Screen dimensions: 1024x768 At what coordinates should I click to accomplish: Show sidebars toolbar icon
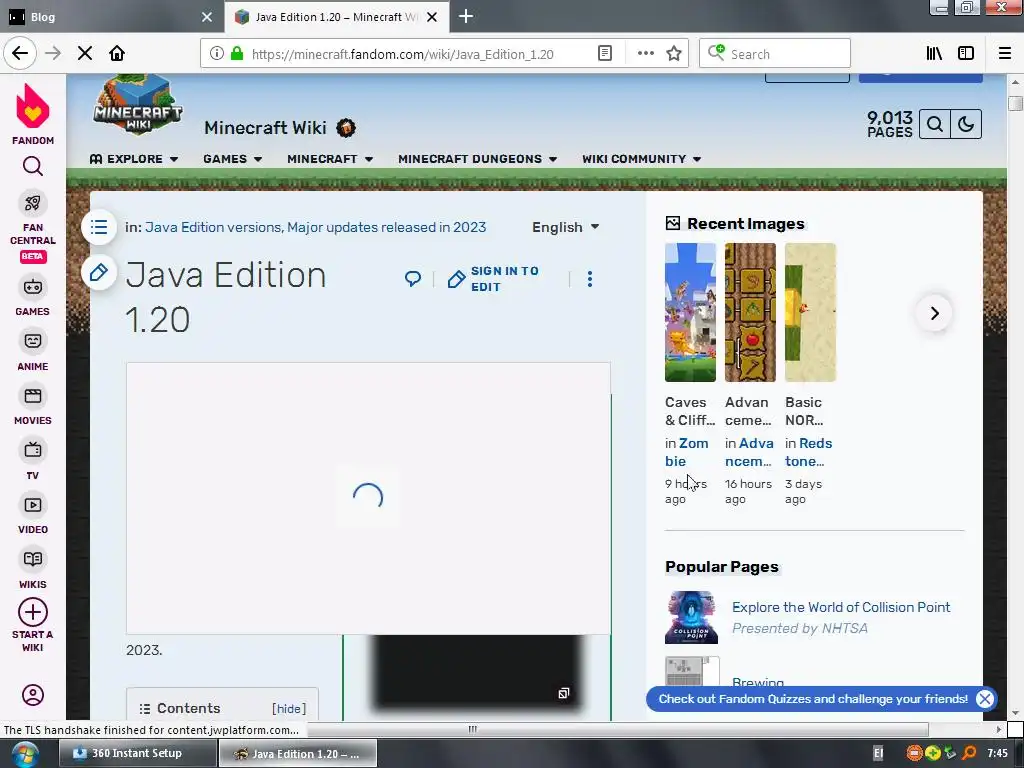[x=966, y=54]
